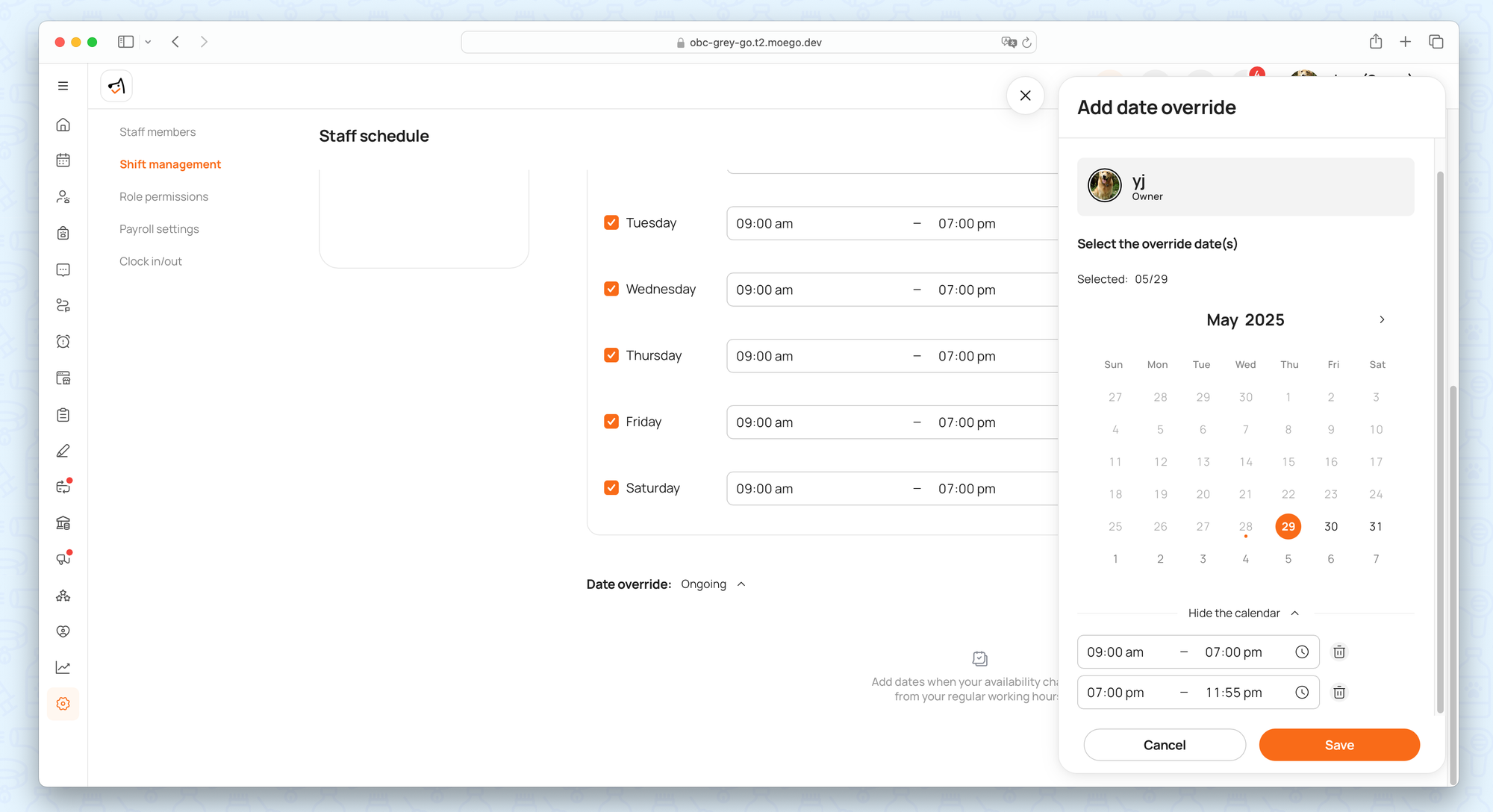Click the Save button
This screenshot has height=812, width=1493.
(1338, 745)
